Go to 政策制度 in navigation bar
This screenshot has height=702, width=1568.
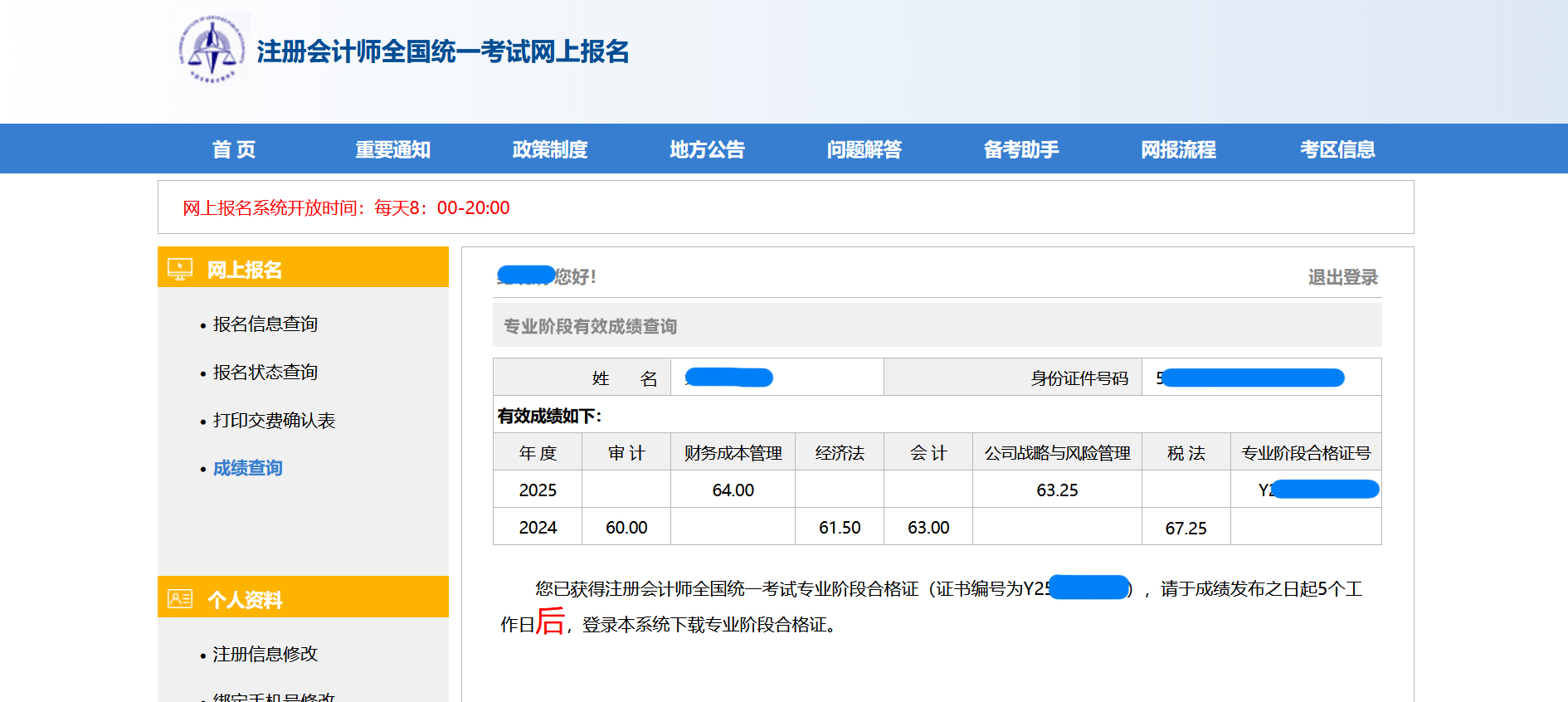[x=549, y=149]
